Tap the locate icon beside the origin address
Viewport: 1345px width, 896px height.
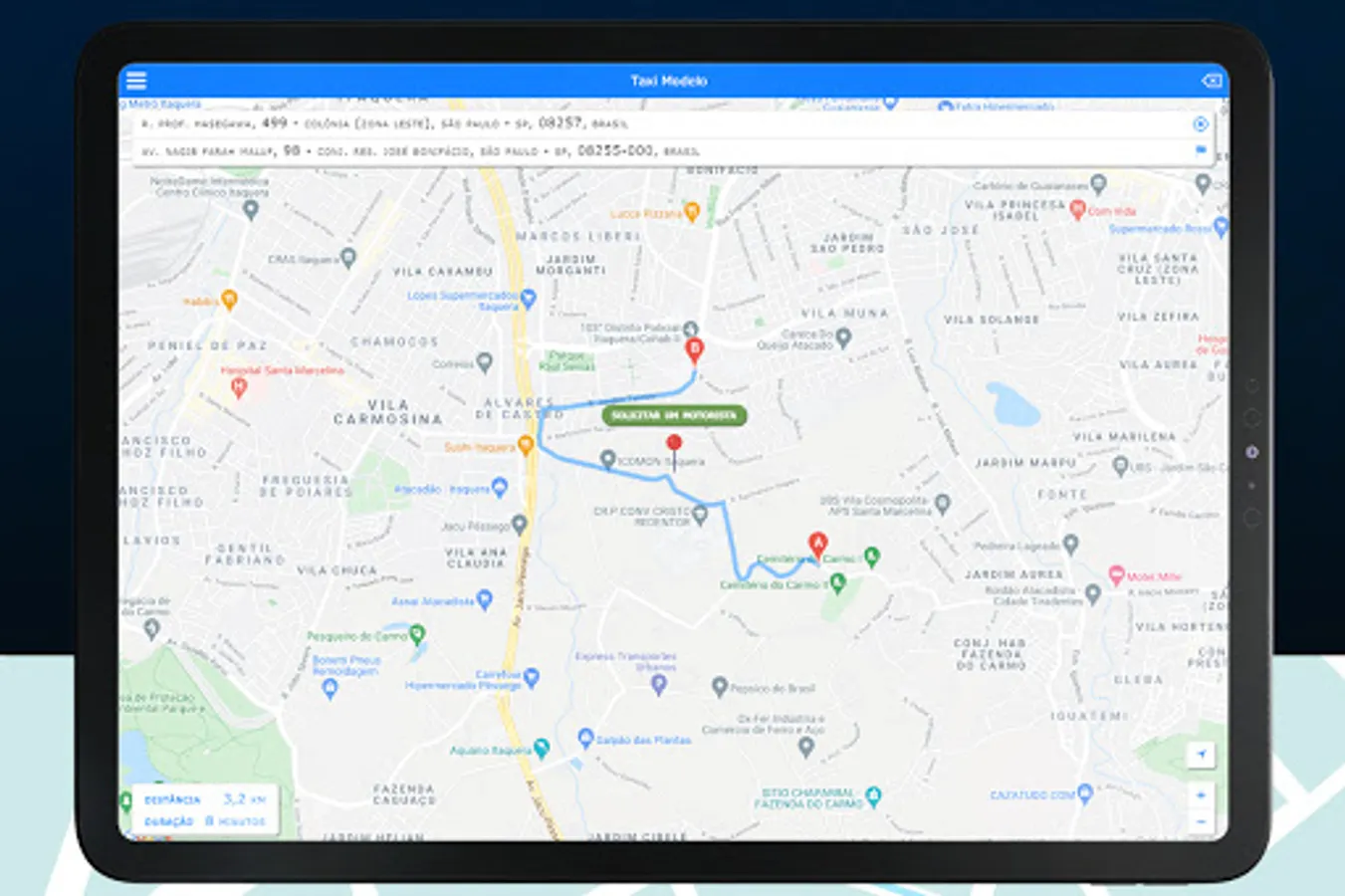click(x=1201, y=124)
